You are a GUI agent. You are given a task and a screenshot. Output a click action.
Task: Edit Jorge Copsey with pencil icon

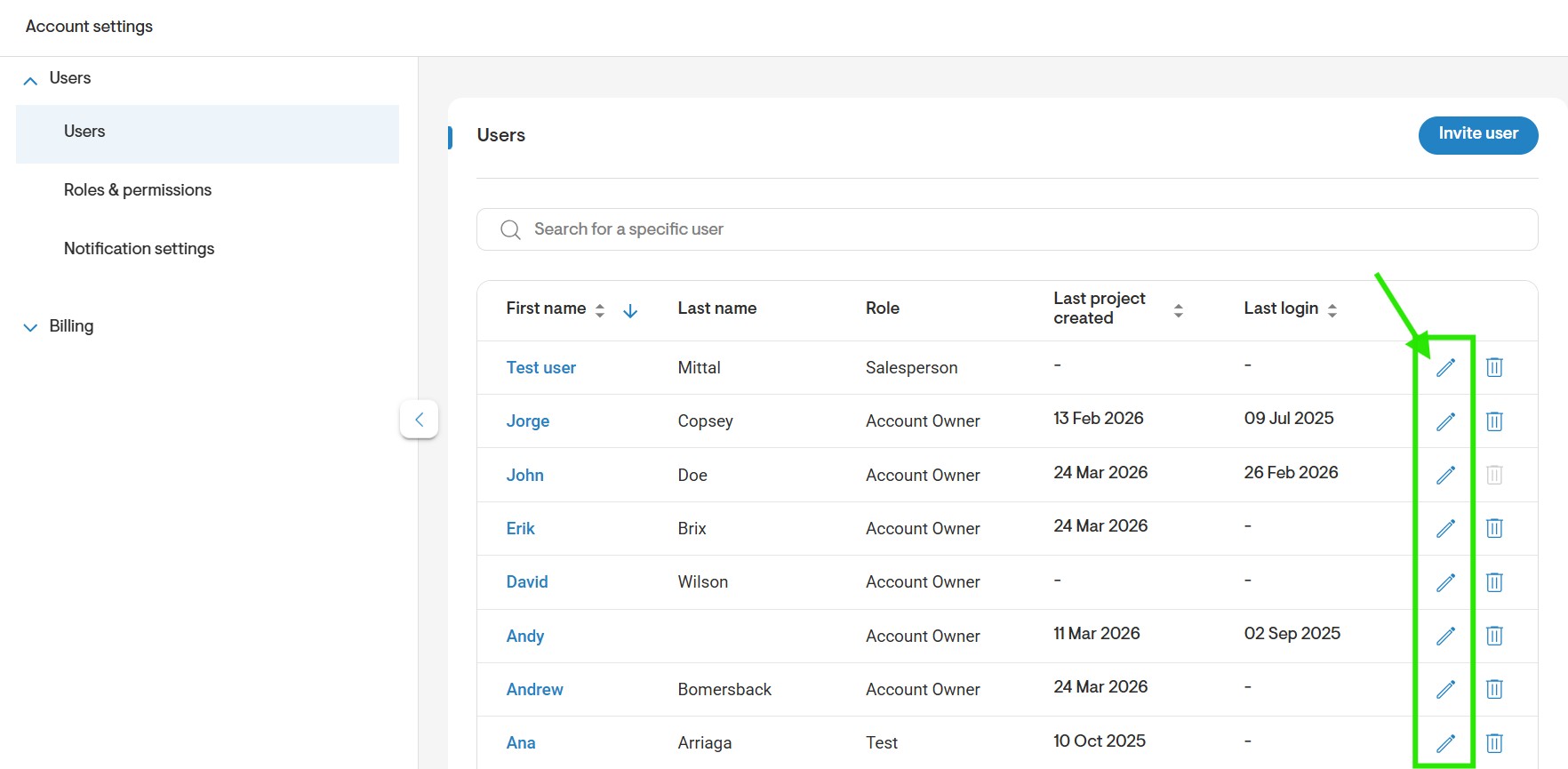(x=1446, y=421)
